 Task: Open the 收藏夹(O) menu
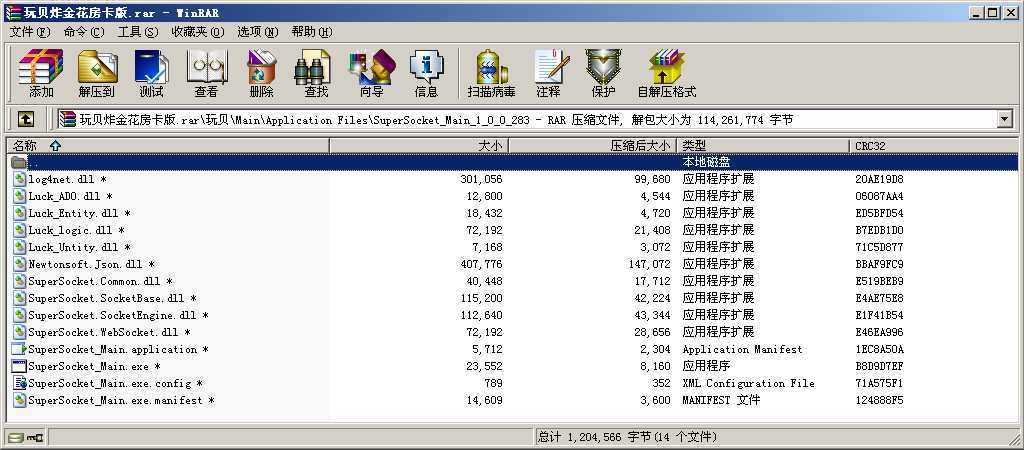(197, 31)
